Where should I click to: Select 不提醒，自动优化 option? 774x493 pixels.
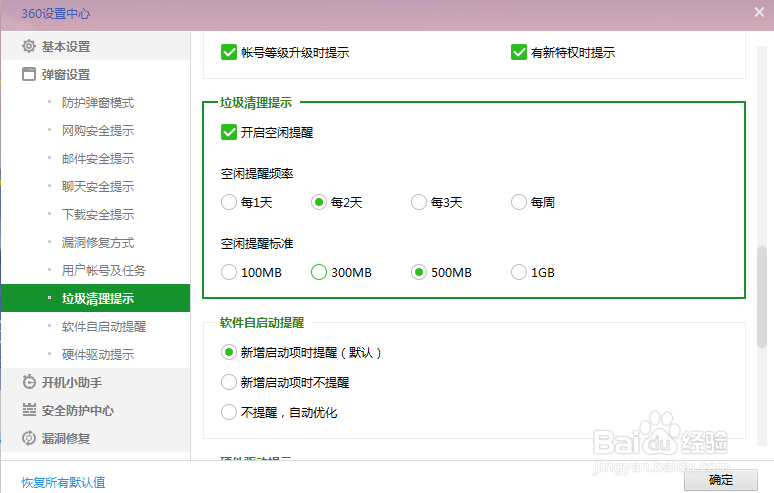tap(229, 412)
